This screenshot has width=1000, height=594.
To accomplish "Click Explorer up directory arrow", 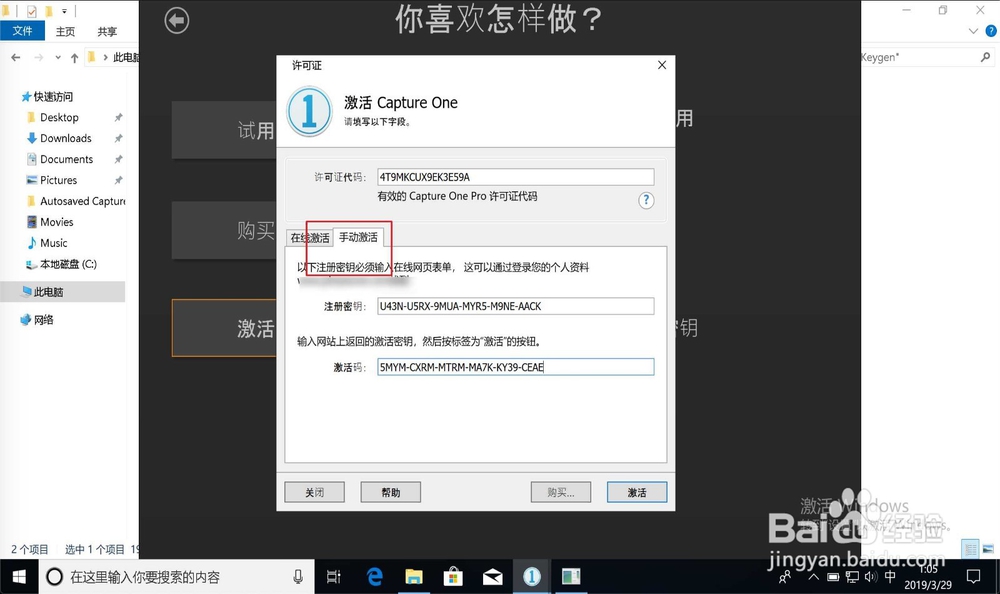I will point(75,58).
